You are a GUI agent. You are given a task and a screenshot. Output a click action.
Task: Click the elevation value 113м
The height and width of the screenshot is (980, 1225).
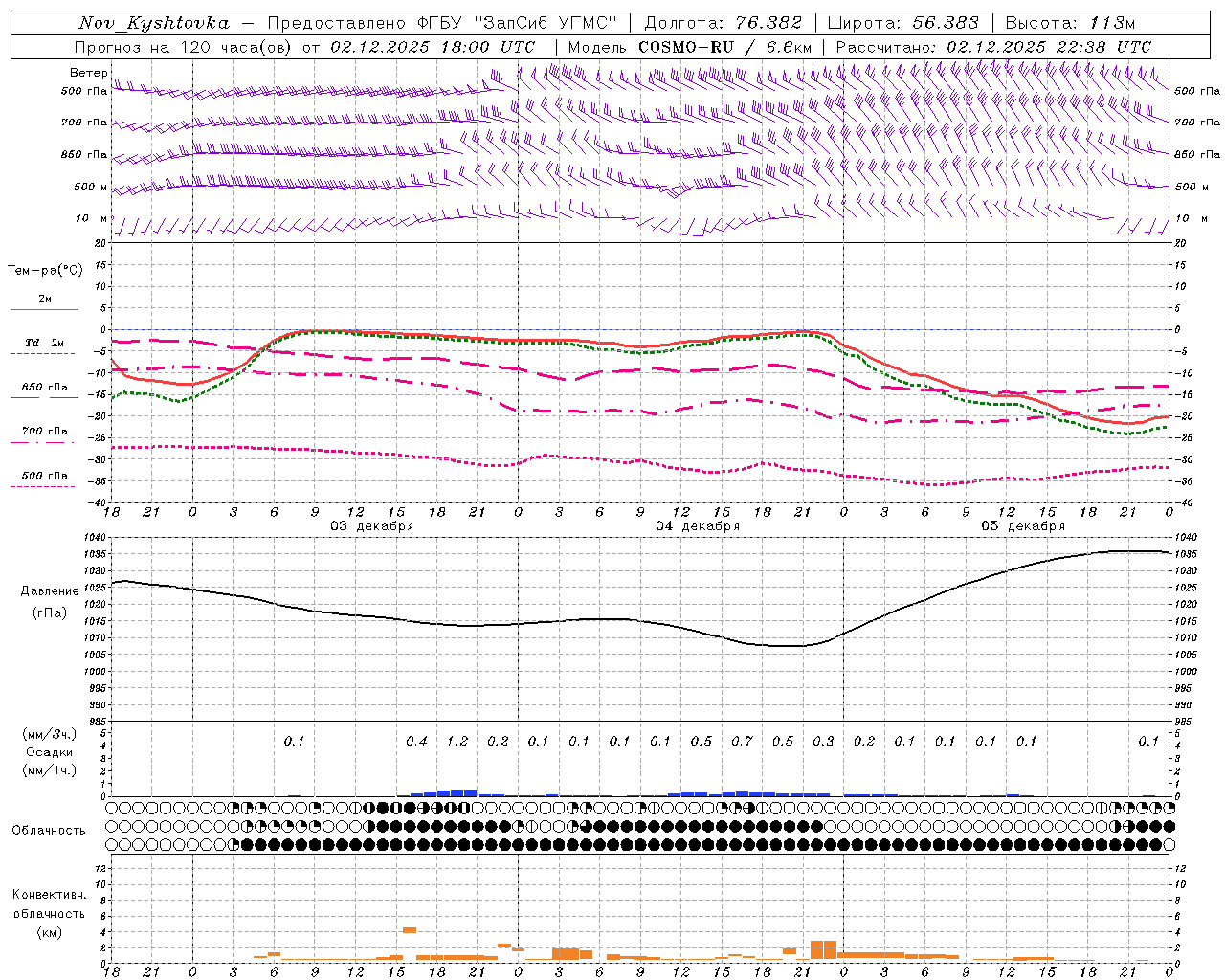coord(1112,23)
